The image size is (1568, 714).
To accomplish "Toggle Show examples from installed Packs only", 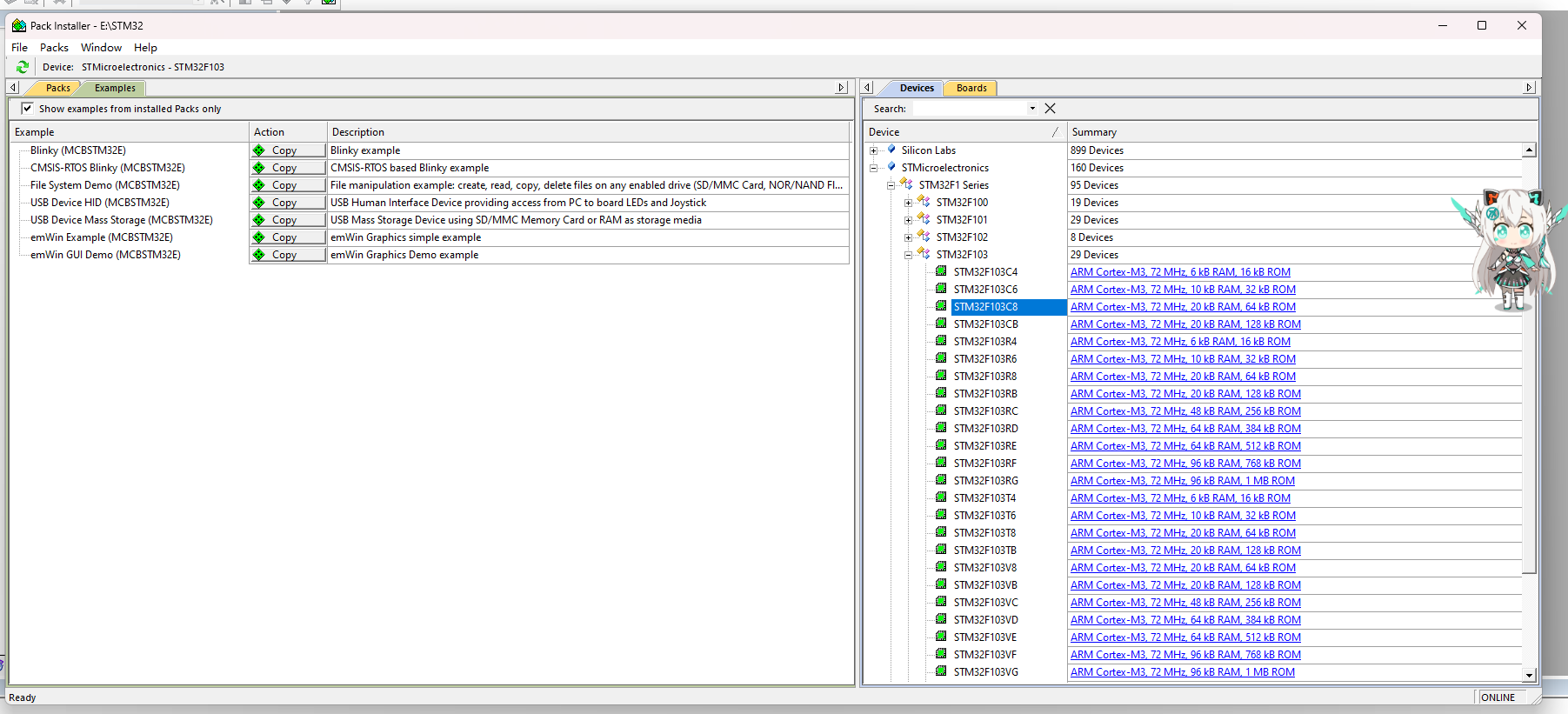I will tap(27, 109).
